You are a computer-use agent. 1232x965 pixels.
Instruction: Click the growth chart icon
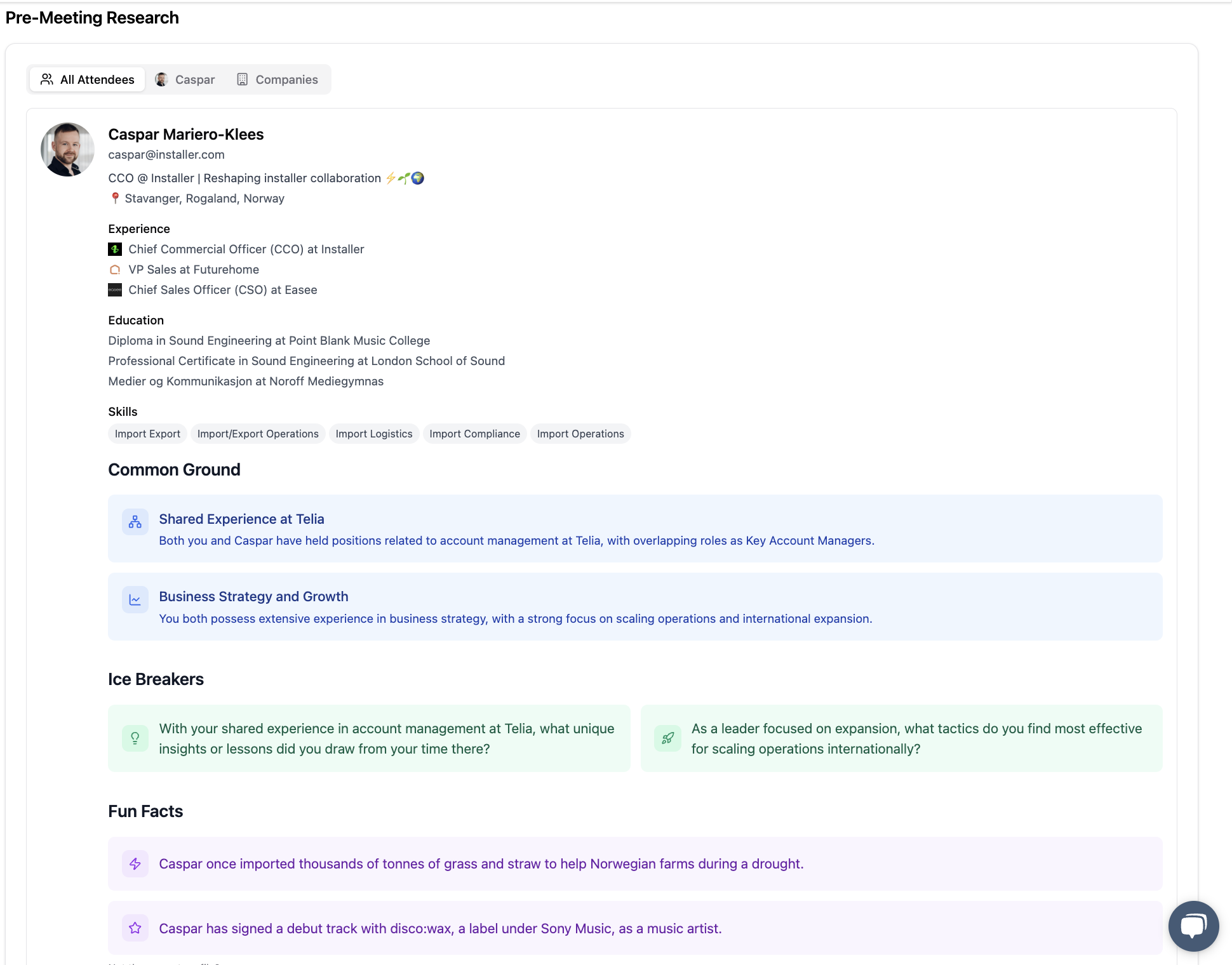click(x=135, y=599)
